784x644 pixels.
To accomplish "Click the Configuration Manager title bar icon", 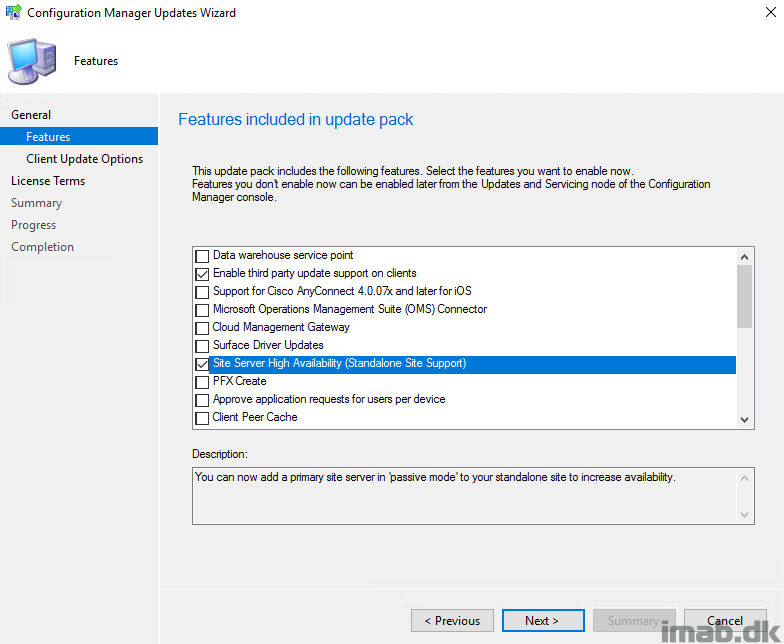I will point(14,12).
